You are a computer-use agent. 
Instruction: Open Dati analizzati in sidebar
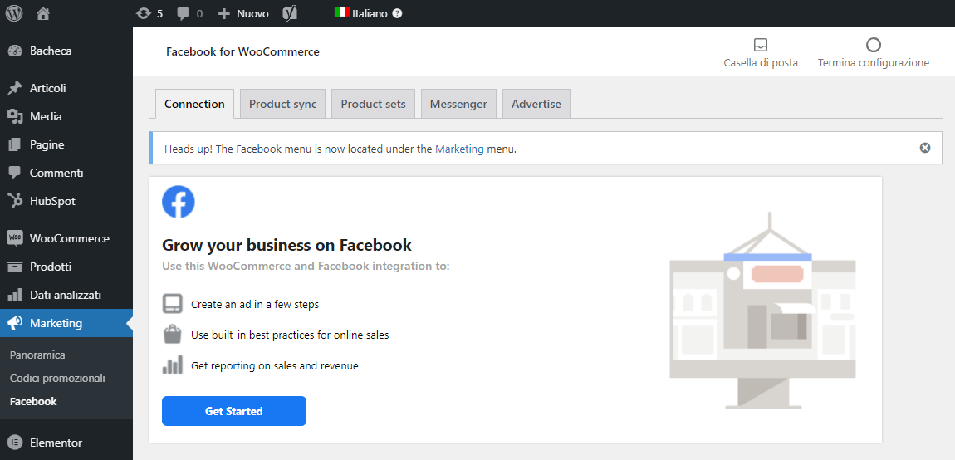point(66,295)
